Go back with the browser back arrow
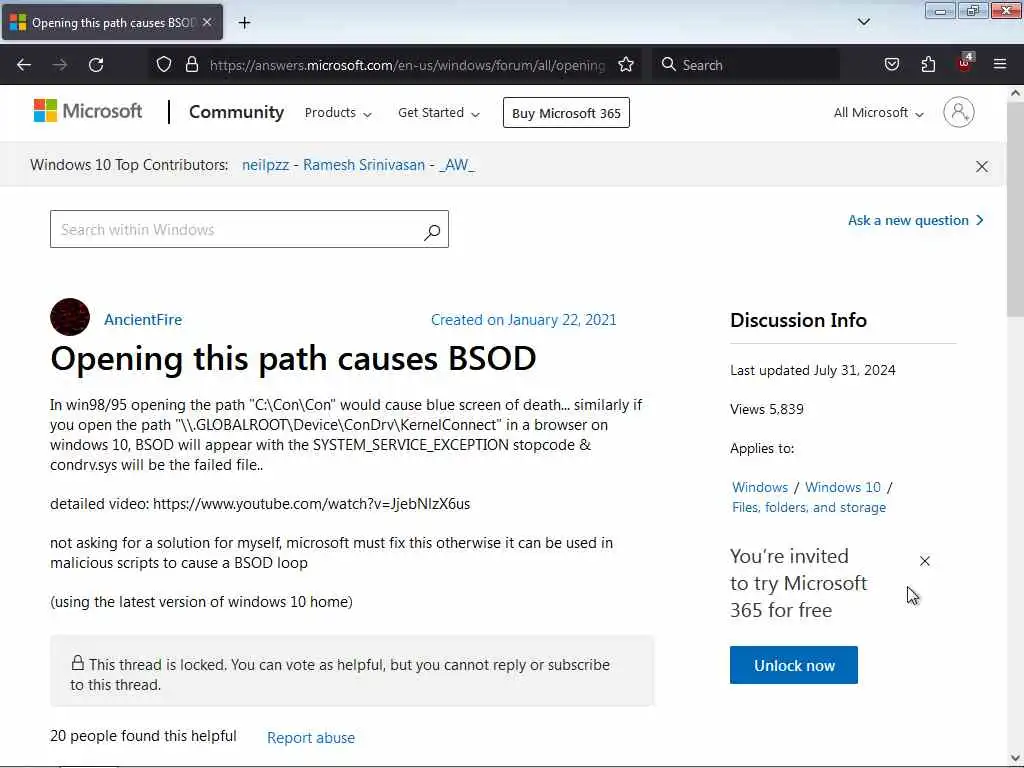This screenshot has height=768, width=1024. click(x=24, y=65)
